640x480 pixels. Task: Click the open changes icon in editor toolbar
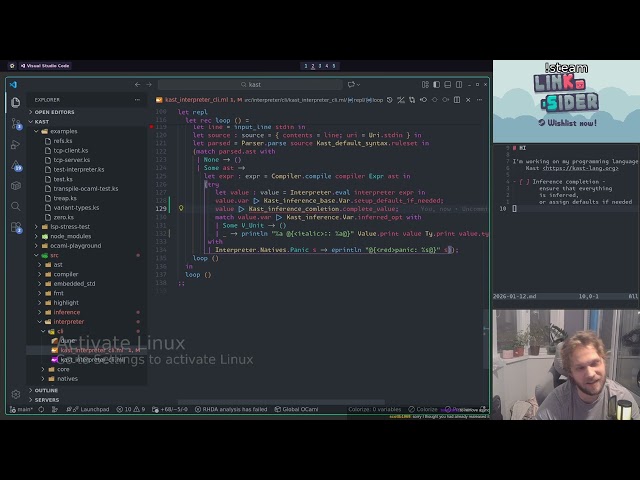click(x=401, y=100)
